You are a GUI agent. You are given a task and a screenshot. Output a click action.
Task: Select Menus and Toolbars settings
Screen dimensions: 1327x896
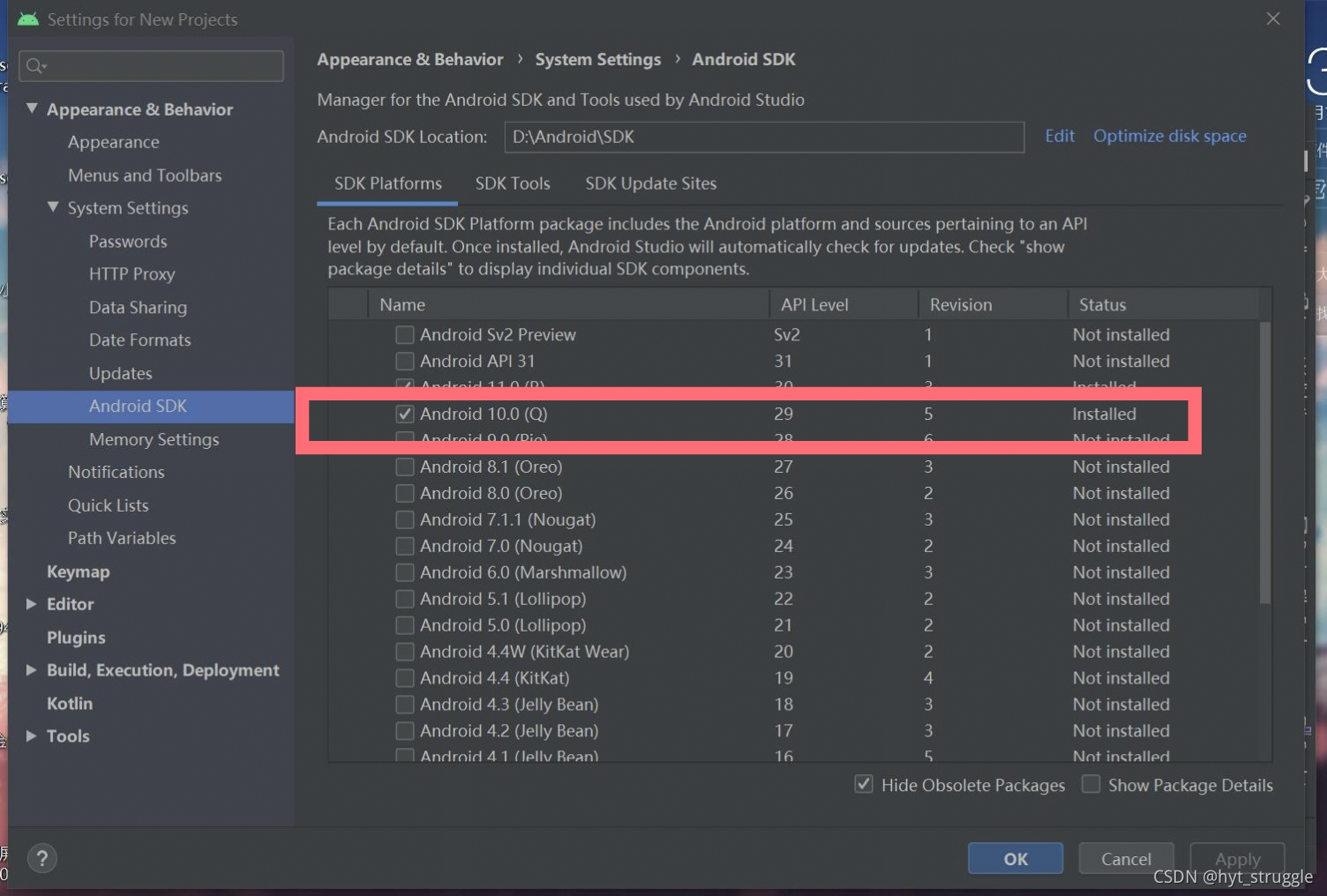[145, 175]
